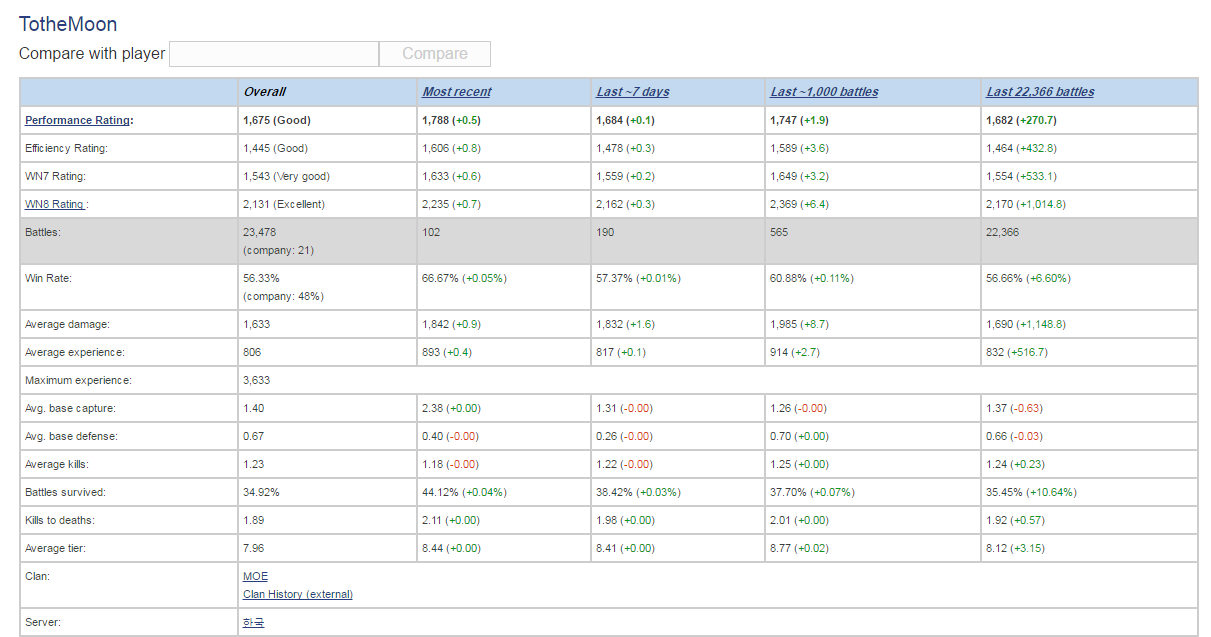This screenshot has height=637, width=1211.
Task: Click the overall 1,675 (Good) rating value
Action: coord(276,120)
